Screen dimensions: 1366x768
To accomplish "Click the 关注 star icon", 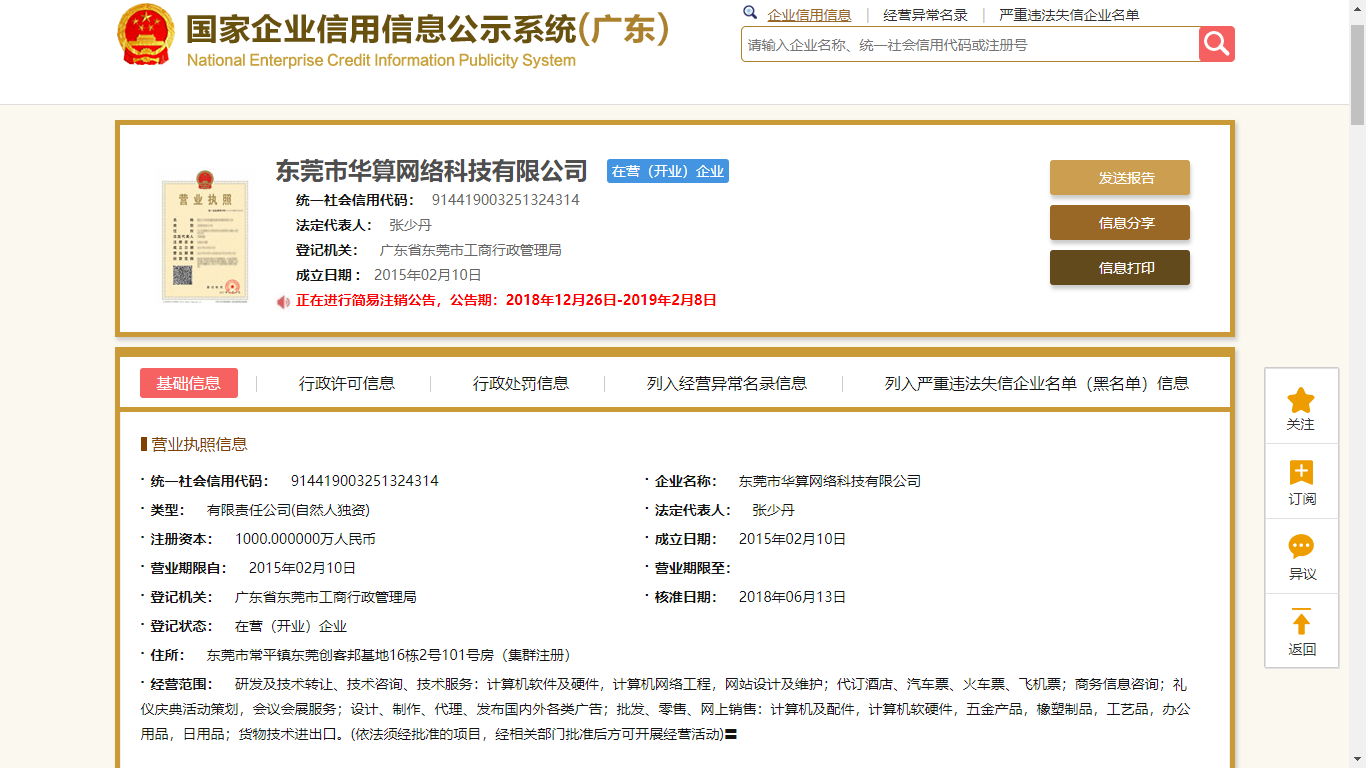I will (x=1301, y=401).
